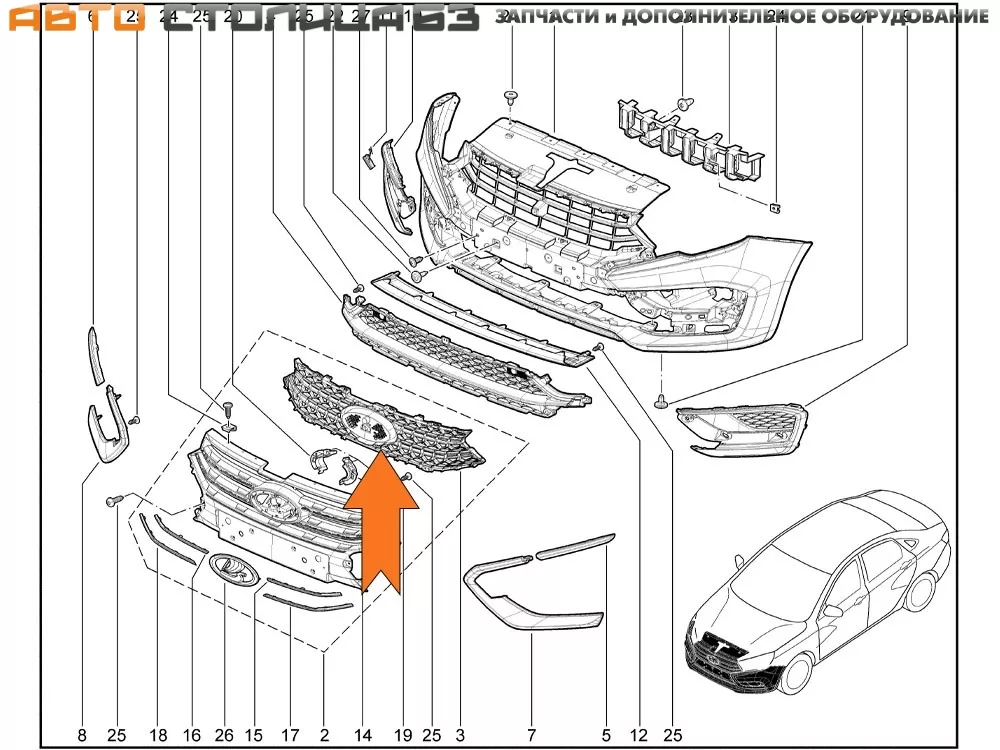The width and height of the screenshot is (1000, 750).
Task: Click part number 8 at bottom left
Action: (x=82, y=736)
